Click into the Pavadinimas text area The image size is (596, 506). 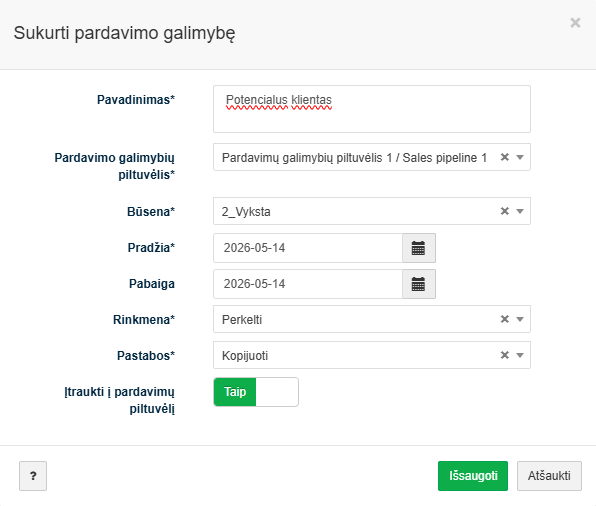[x=372, y=109]
